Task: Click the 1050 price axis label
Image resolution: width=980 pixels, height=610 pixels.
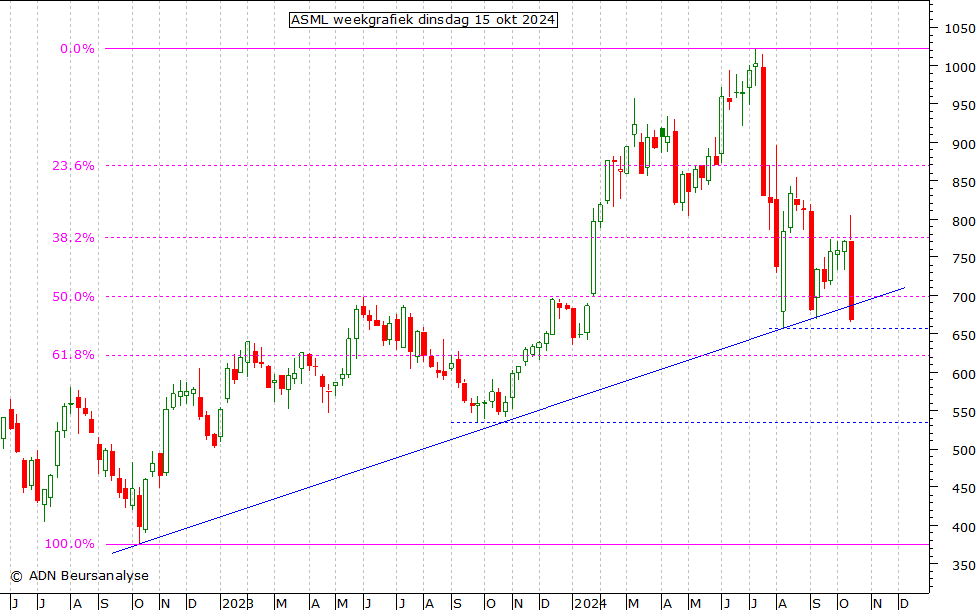Action: (959, 29)
